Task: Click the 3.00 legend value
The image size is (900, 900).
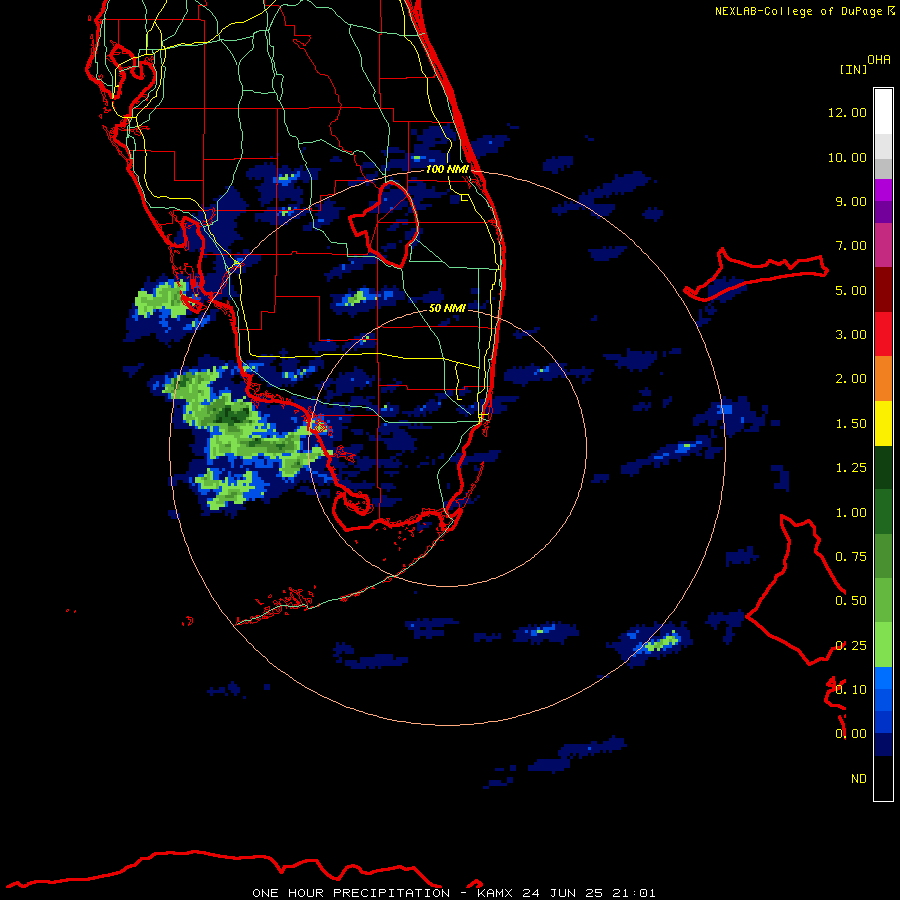Action: (x=851, y=335)
